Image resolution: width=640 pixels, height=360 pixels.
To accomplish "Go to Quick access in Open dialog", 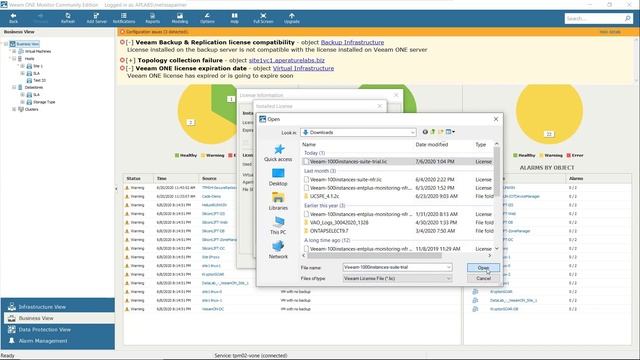I will 278,153.
